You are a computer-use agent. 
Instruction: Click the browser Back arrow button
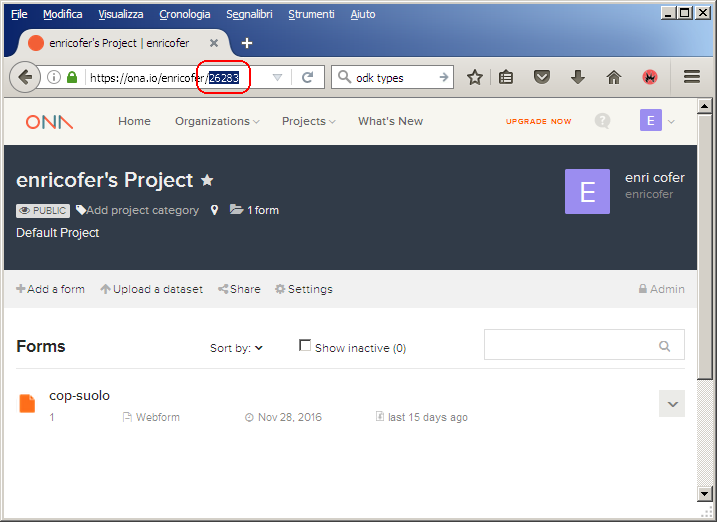[25, 77]
